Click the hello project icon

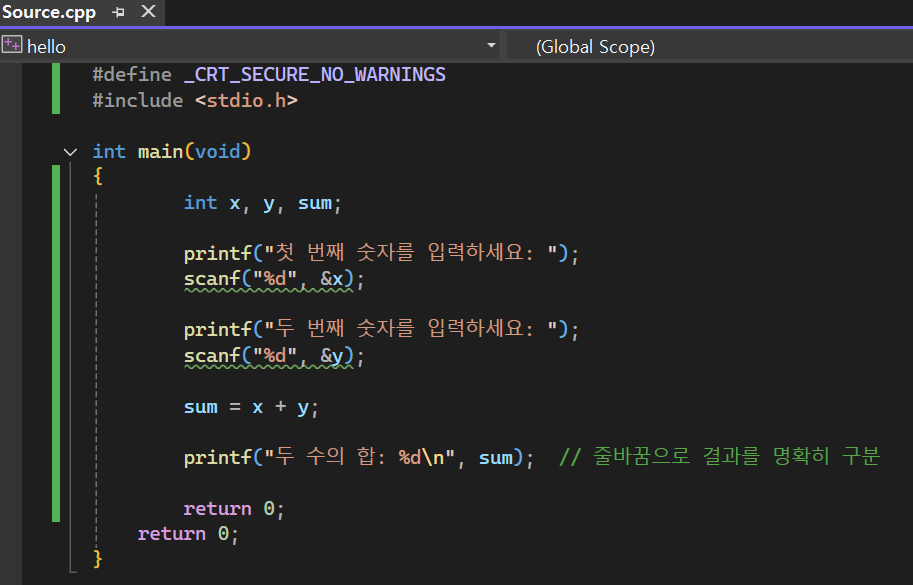12,45
